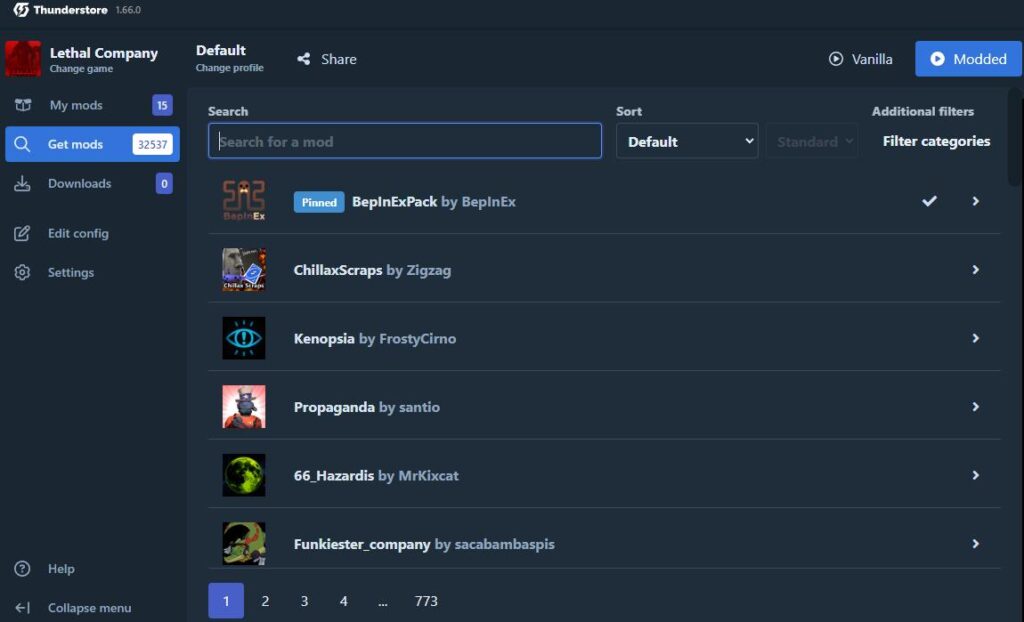Open Filter categories
The image size is (1024, 622).
[936, 141]
